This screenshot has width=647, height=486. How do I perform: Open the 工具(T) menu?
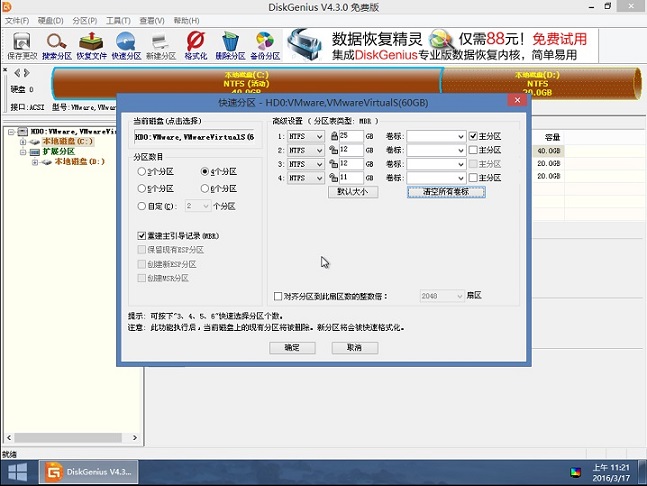(x=118, y=21)
